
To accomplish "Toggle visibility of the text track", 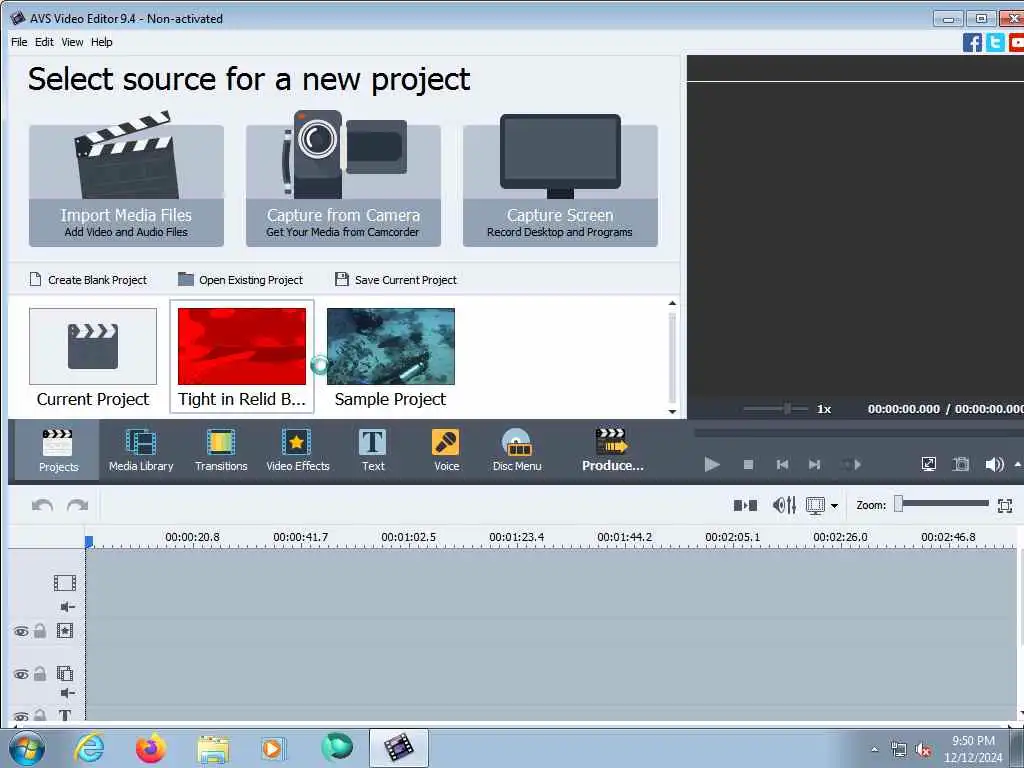I will pos(21,716).
